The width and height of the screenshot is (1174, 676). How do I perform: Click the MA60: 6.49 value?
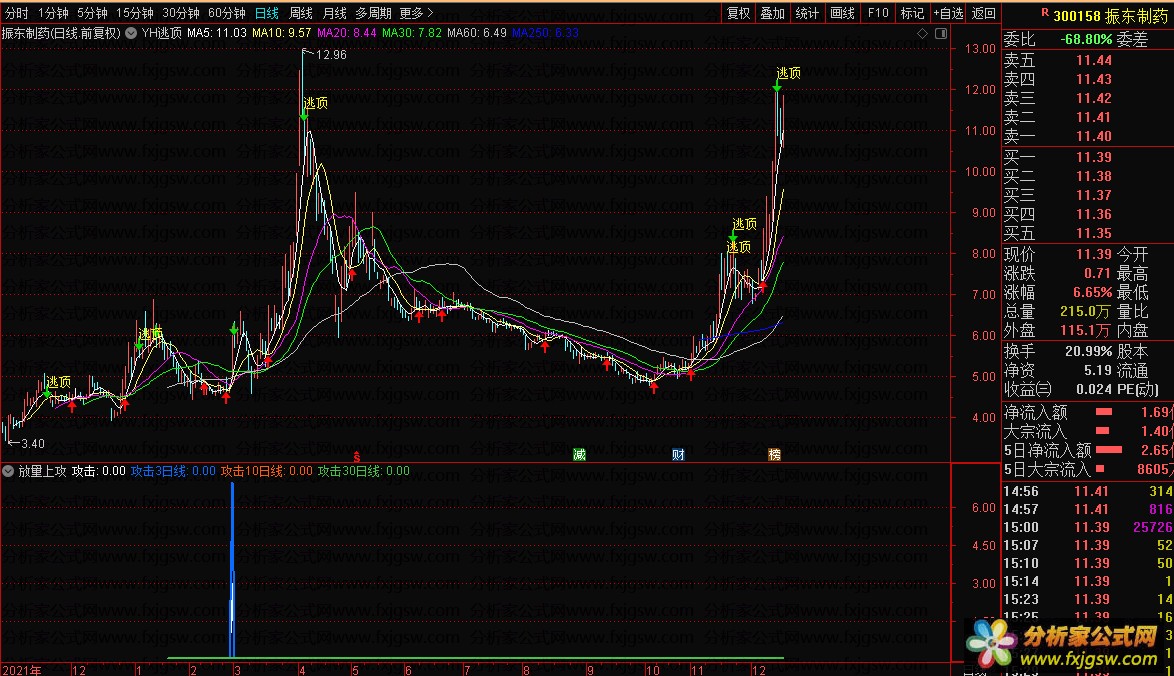click(x=477, y=33)
